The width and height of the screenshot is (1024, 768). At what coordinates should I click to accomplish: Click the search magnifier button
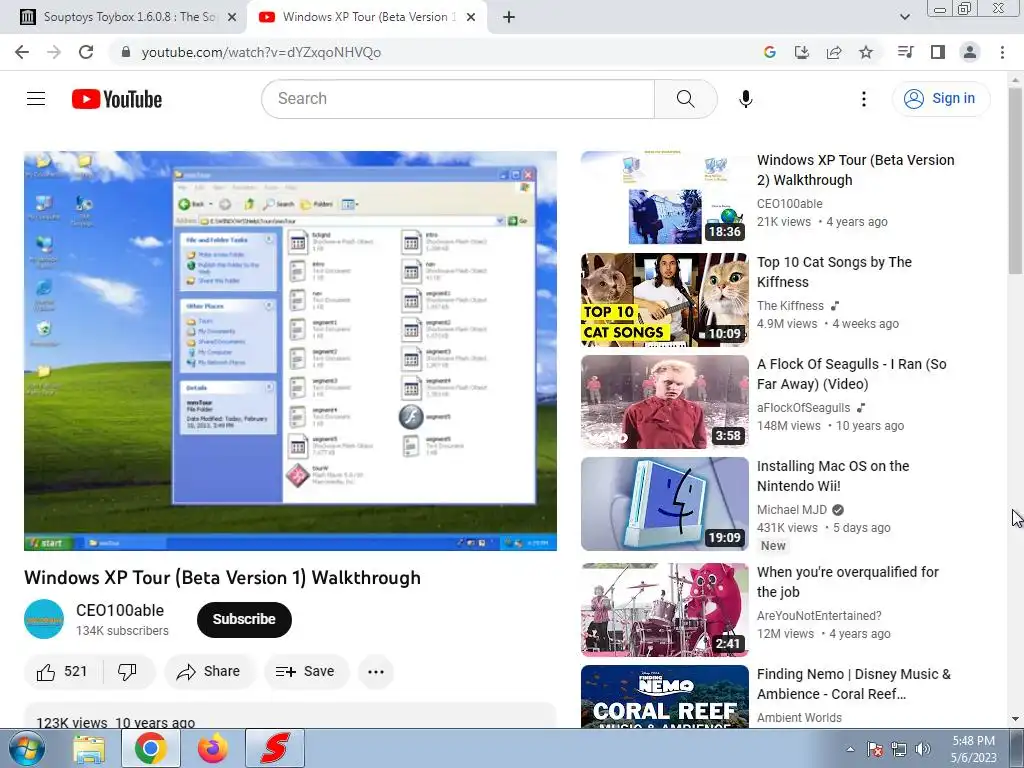[685, 99]
